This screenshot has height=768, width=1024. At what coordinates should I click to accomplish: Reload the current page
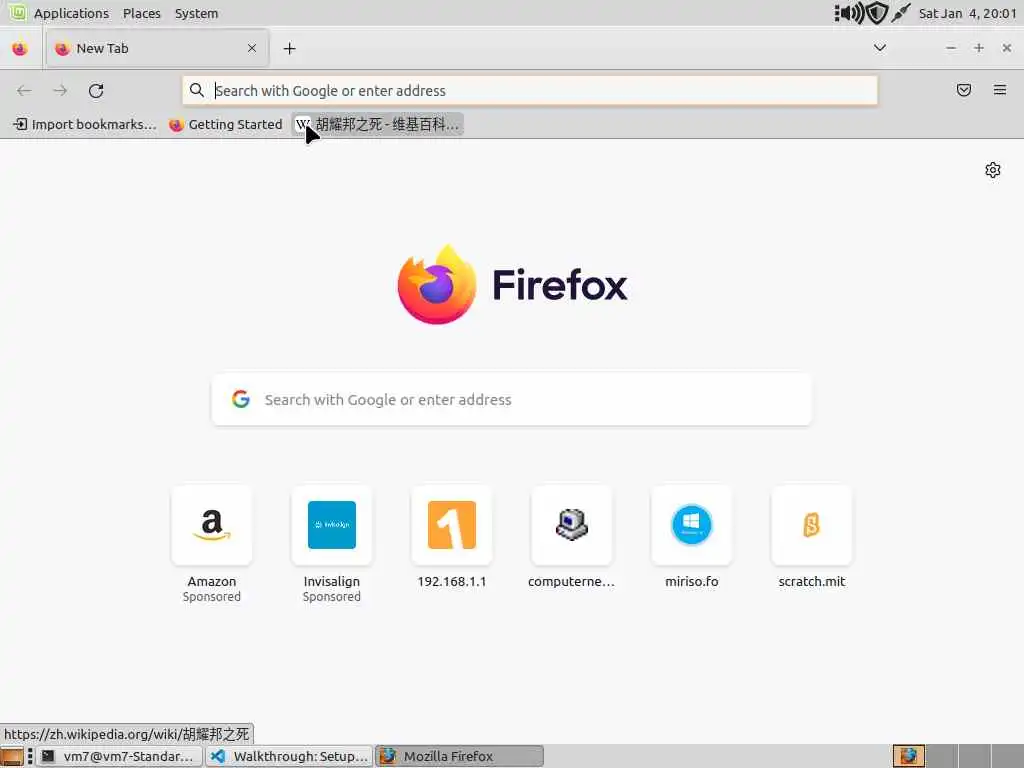(x=96, y=91)
